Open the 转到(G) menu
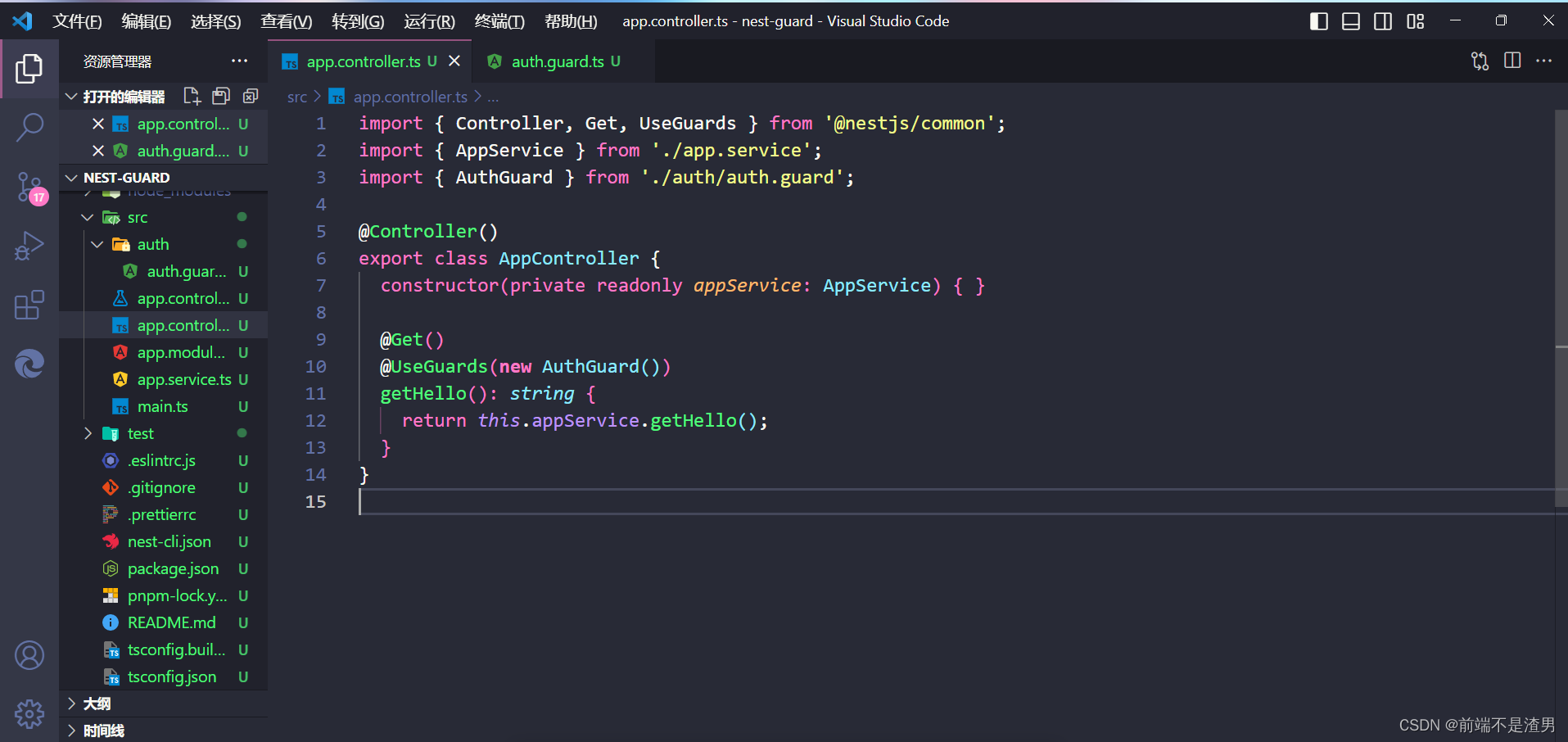Screen dimensions: 1568x742 click(x=357, y=21)
